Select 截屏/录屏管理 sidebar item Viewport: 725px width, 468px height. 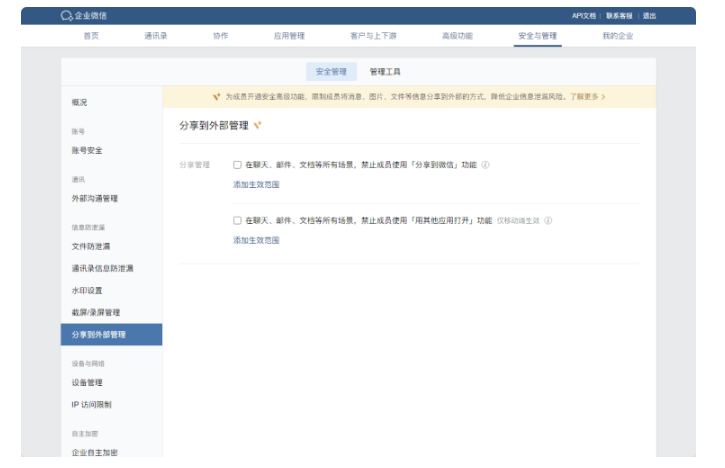pyautogui.click(x=96, y=313)
